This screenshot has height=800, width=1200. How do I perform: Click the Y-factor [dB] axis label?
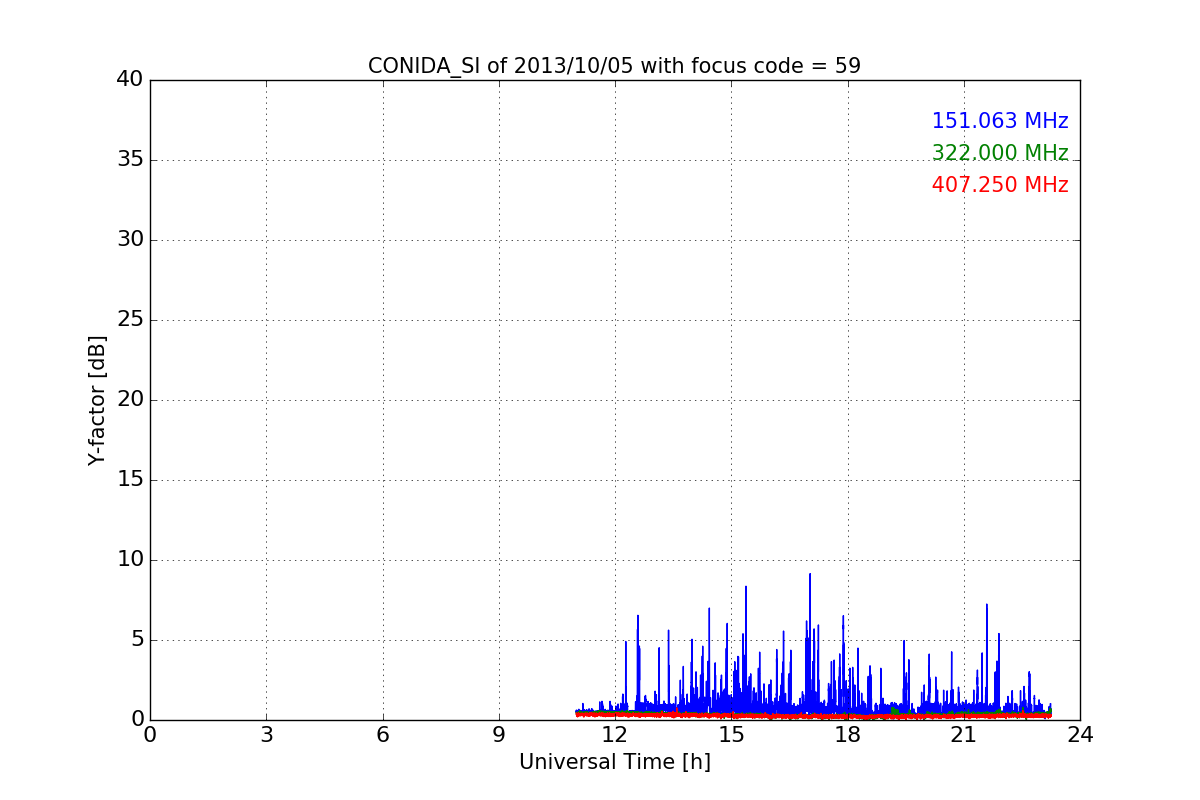click(97, 400)
